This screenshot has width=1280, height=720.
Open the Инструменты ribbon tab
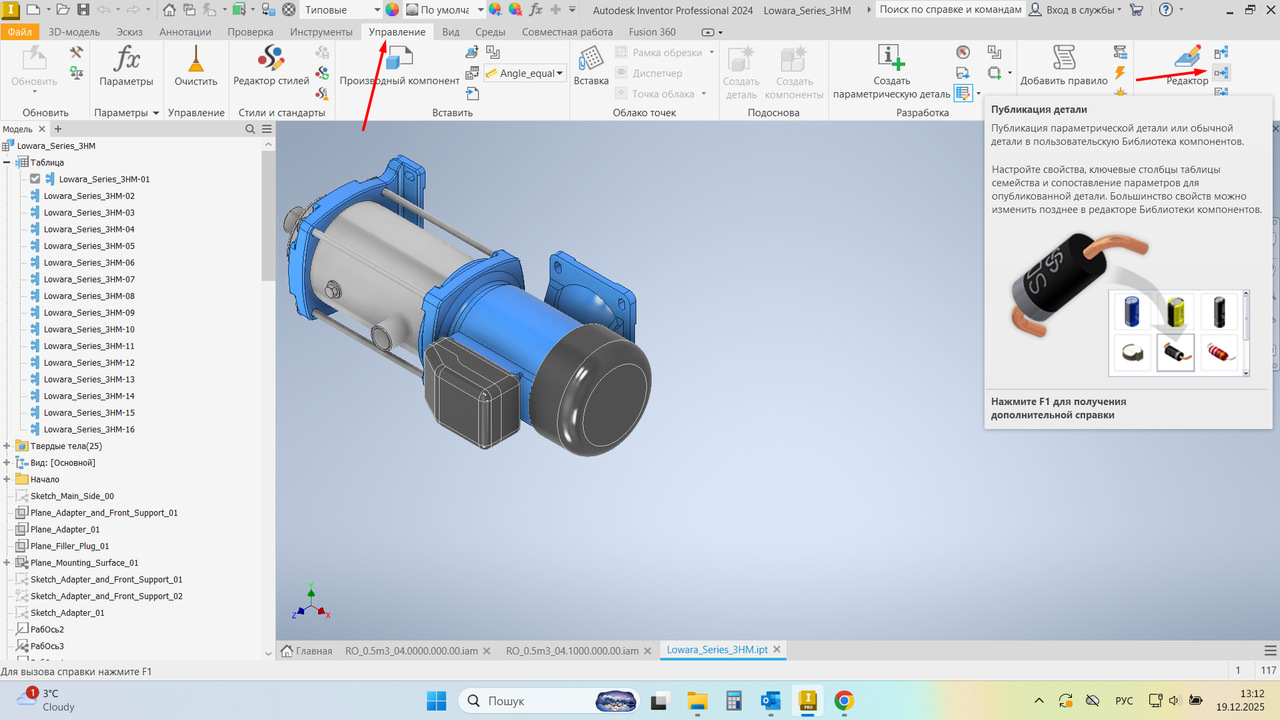[x=321, y=32]
